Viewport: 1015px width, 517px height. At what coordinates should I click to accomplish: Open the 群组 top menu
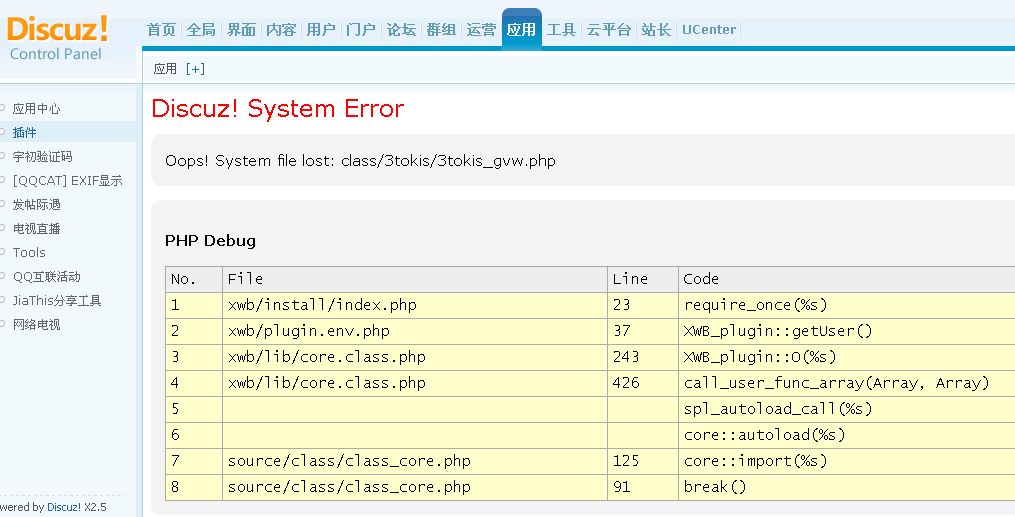pyautogui.click(x=441, y=30)
